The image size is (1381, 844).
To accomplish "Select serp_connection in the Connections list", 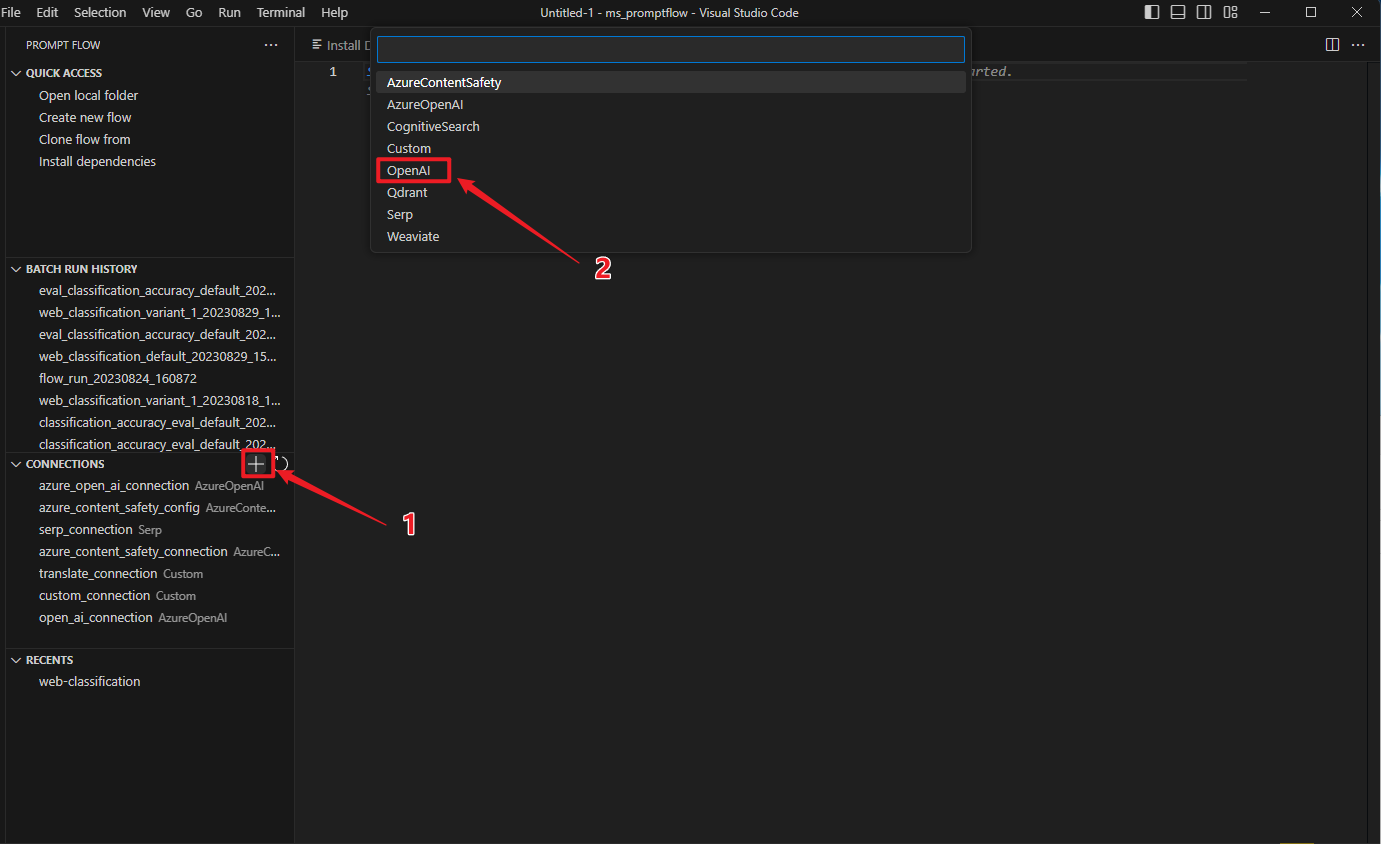I will pos(86,530).
